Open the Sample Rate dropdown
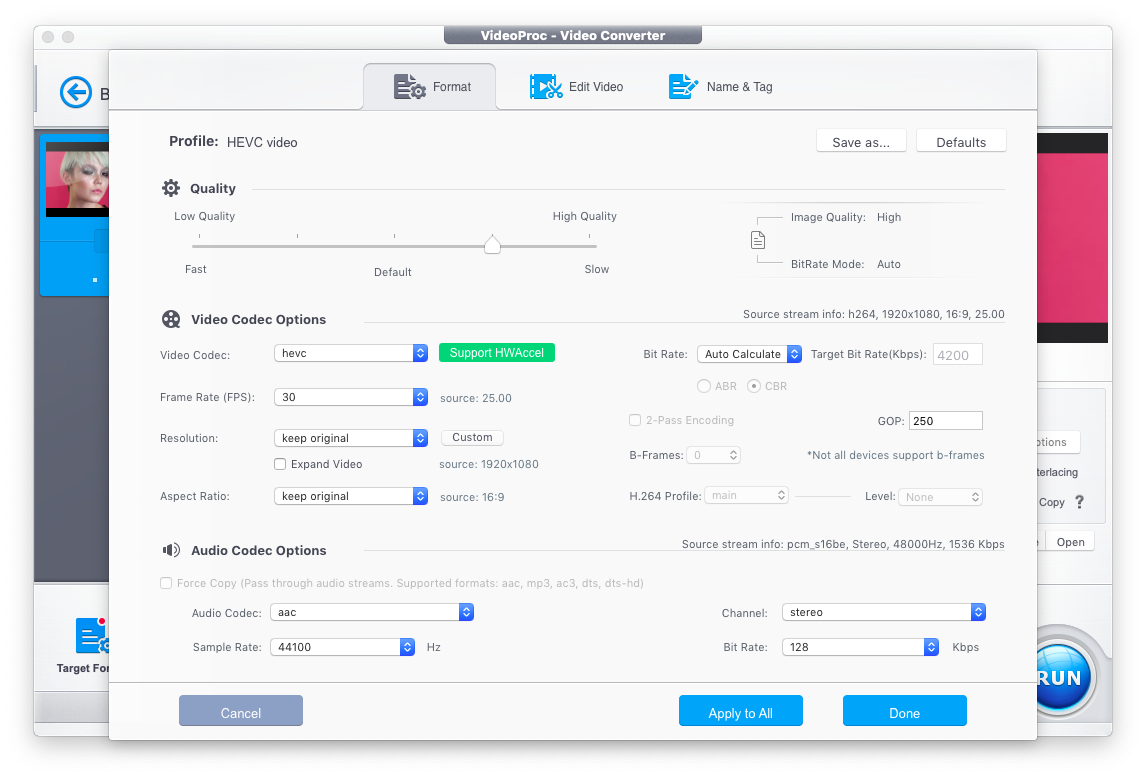This screenshot has width=1146, height=778. tap(343, 647)
